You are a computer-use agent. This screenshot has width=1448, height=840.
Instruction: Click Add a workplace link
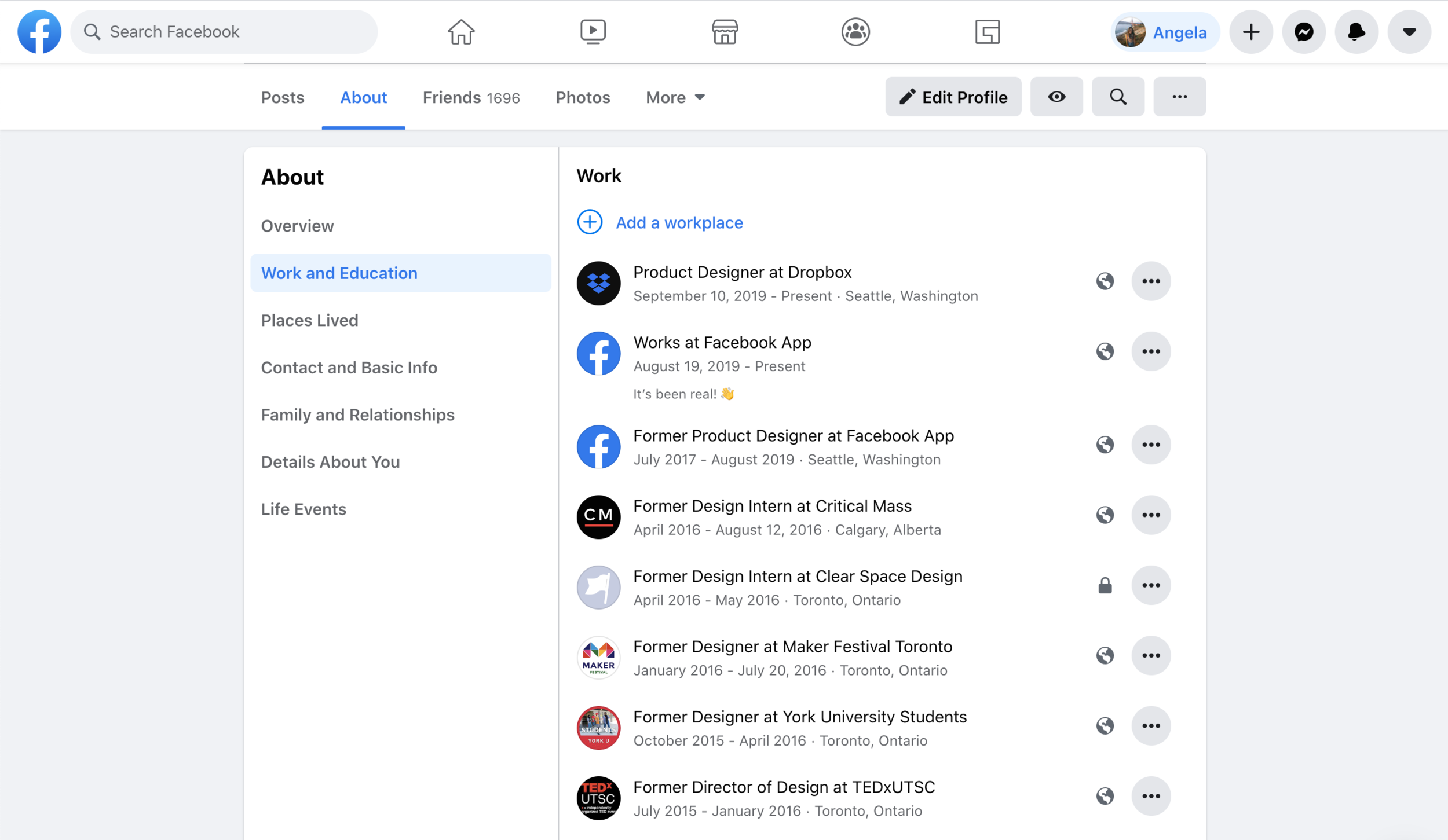(679, 222)
